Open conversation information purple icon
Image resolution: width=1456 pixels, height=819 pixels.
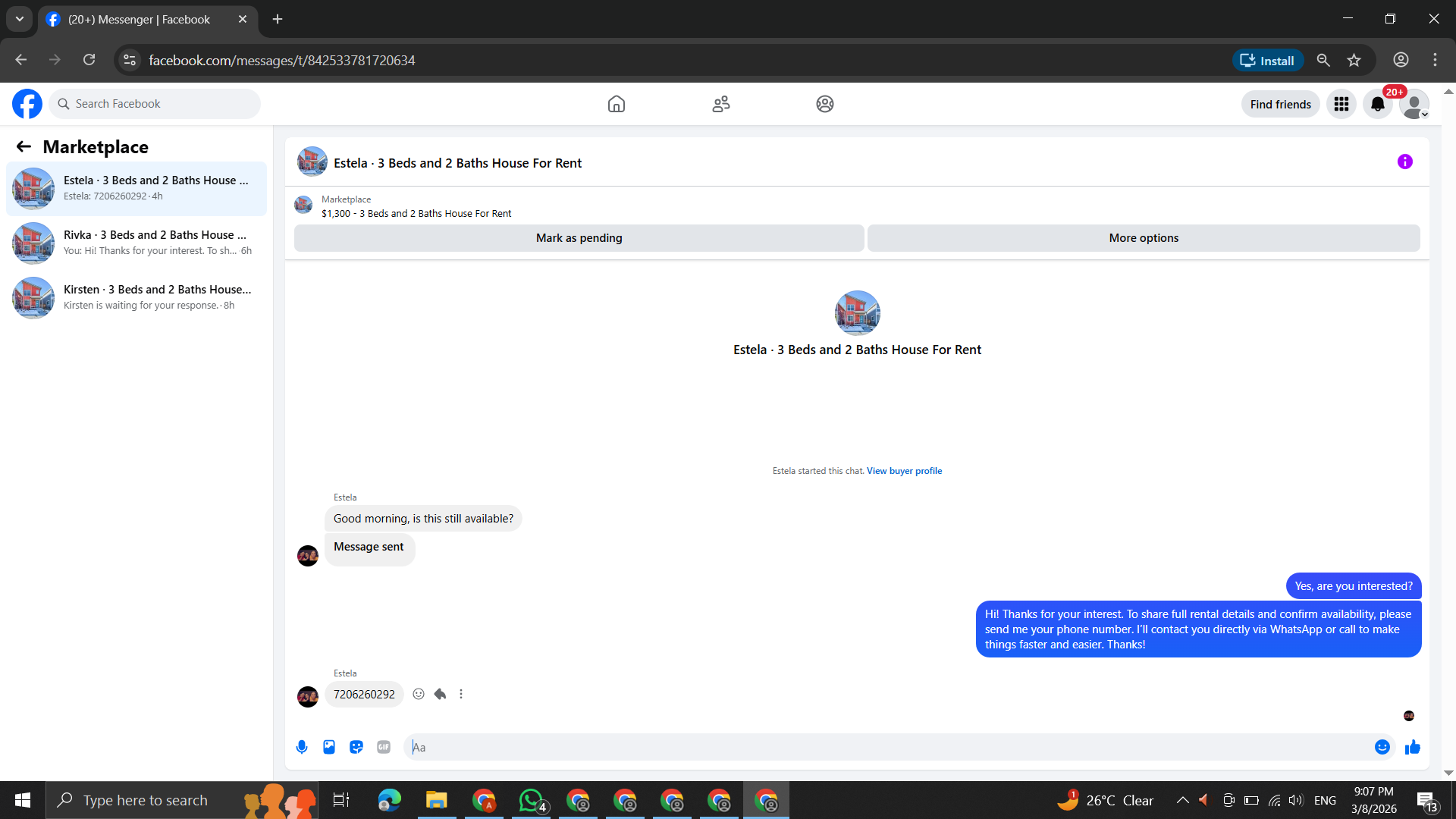pos(1404,162)
